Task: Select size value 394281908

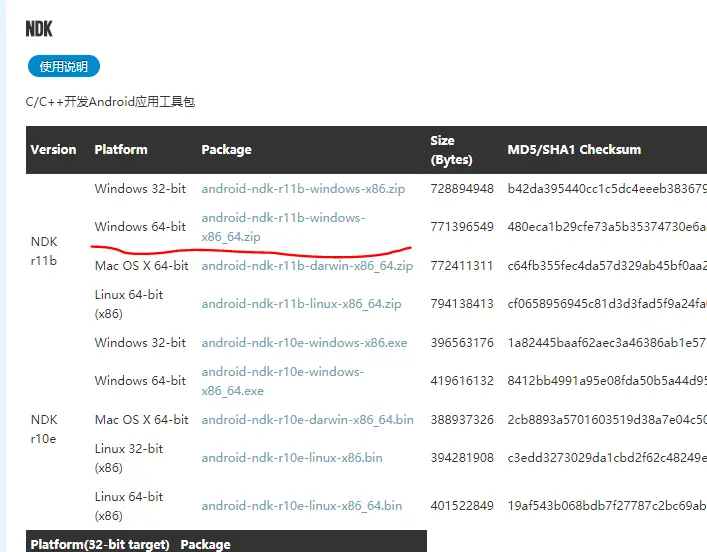Action: 462,458
